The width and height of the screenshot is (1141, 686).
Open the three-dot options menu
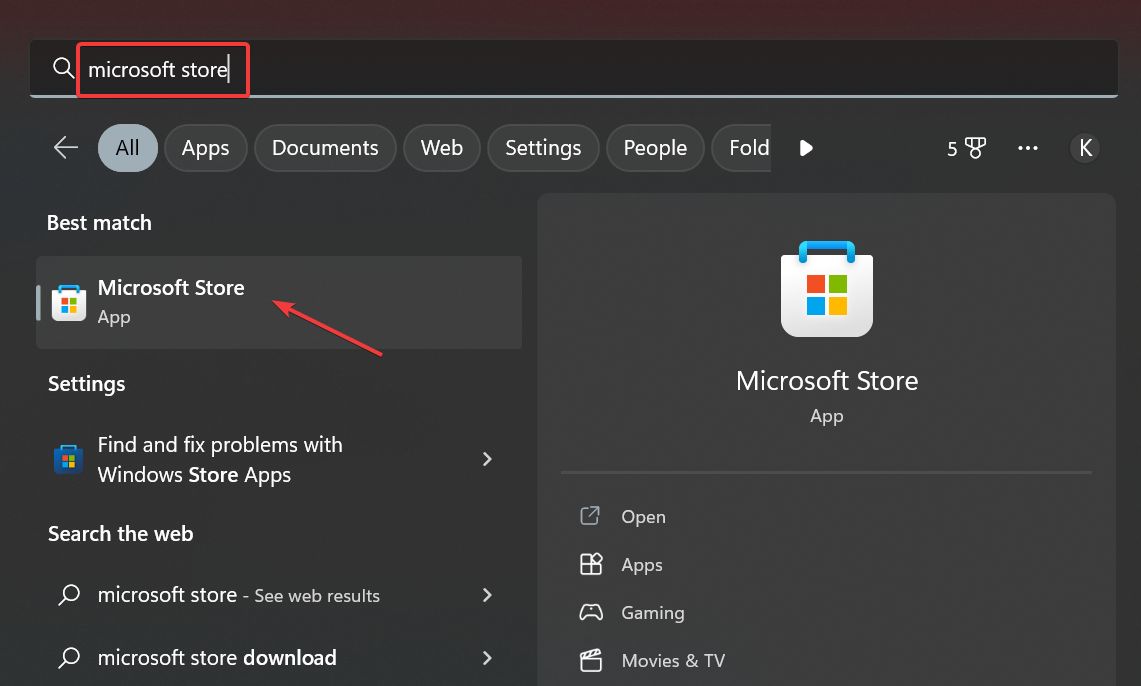pos(1027,148)
